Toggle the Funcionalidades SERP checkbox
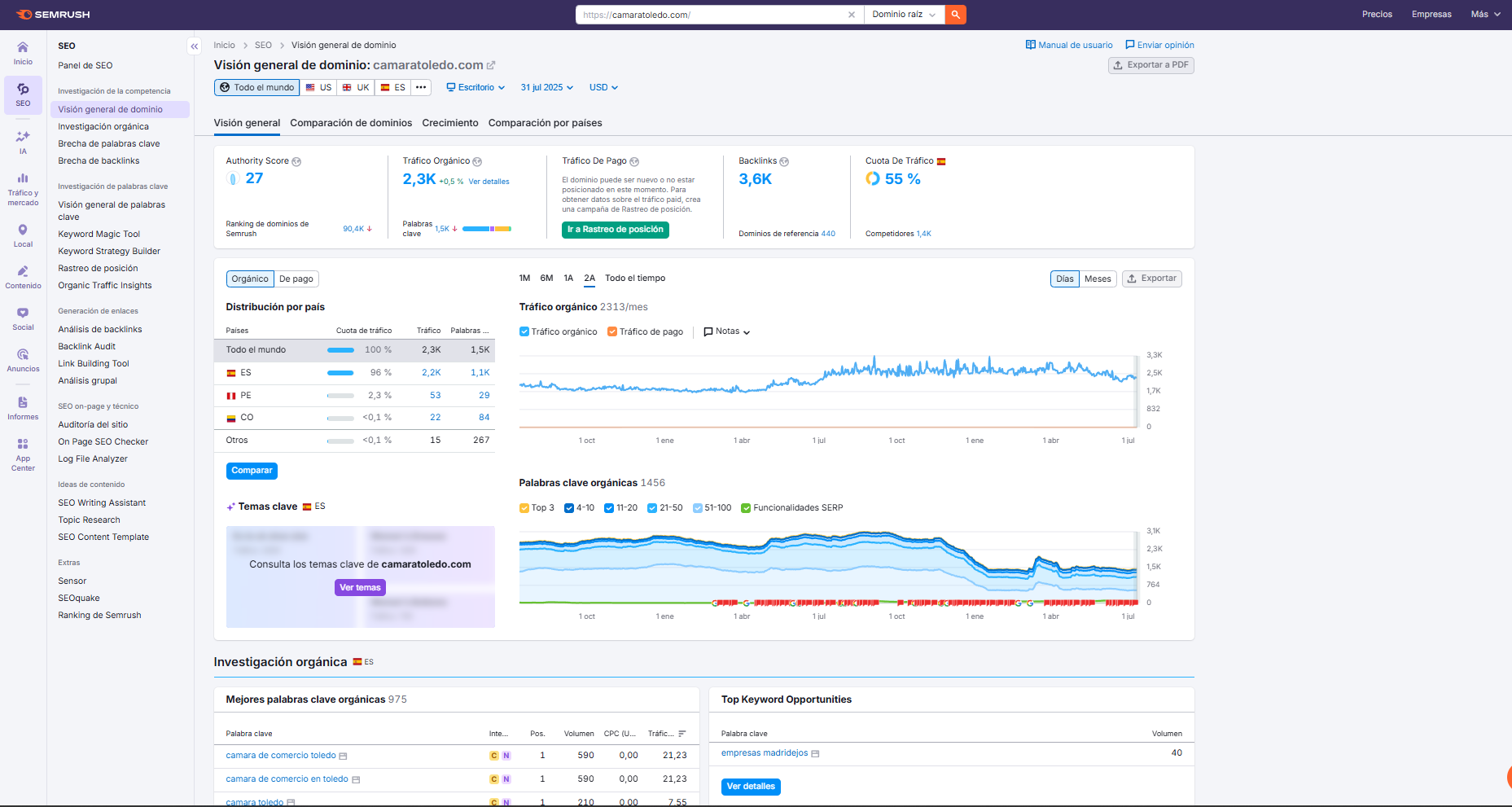 pyautogui.click(x=746, y=508)
